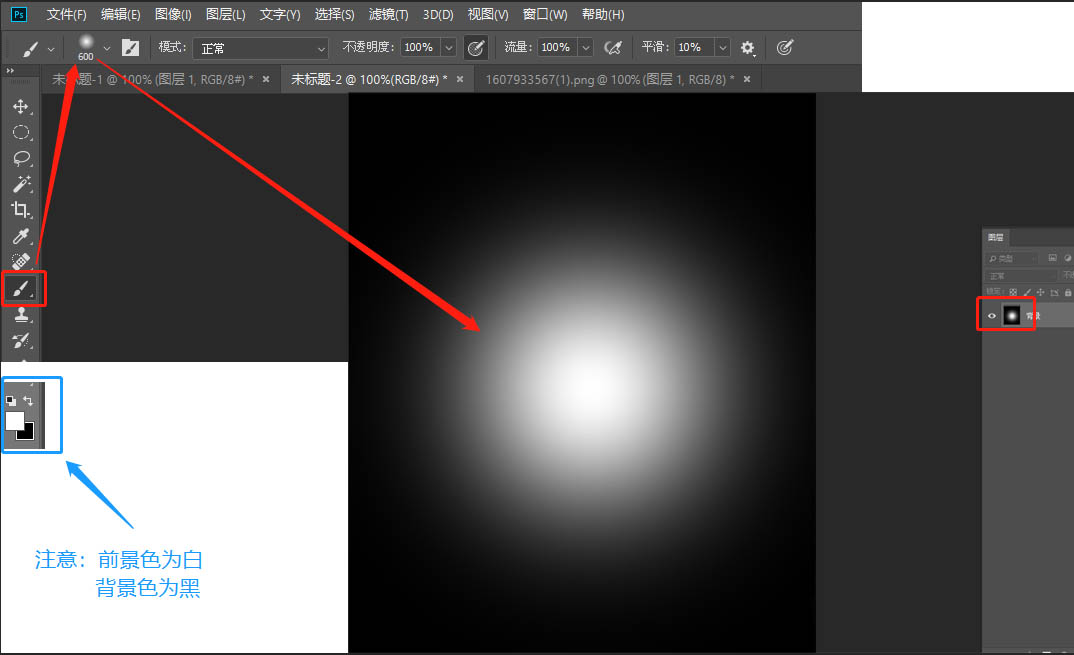Pick the Eyedropper tool

21,237
